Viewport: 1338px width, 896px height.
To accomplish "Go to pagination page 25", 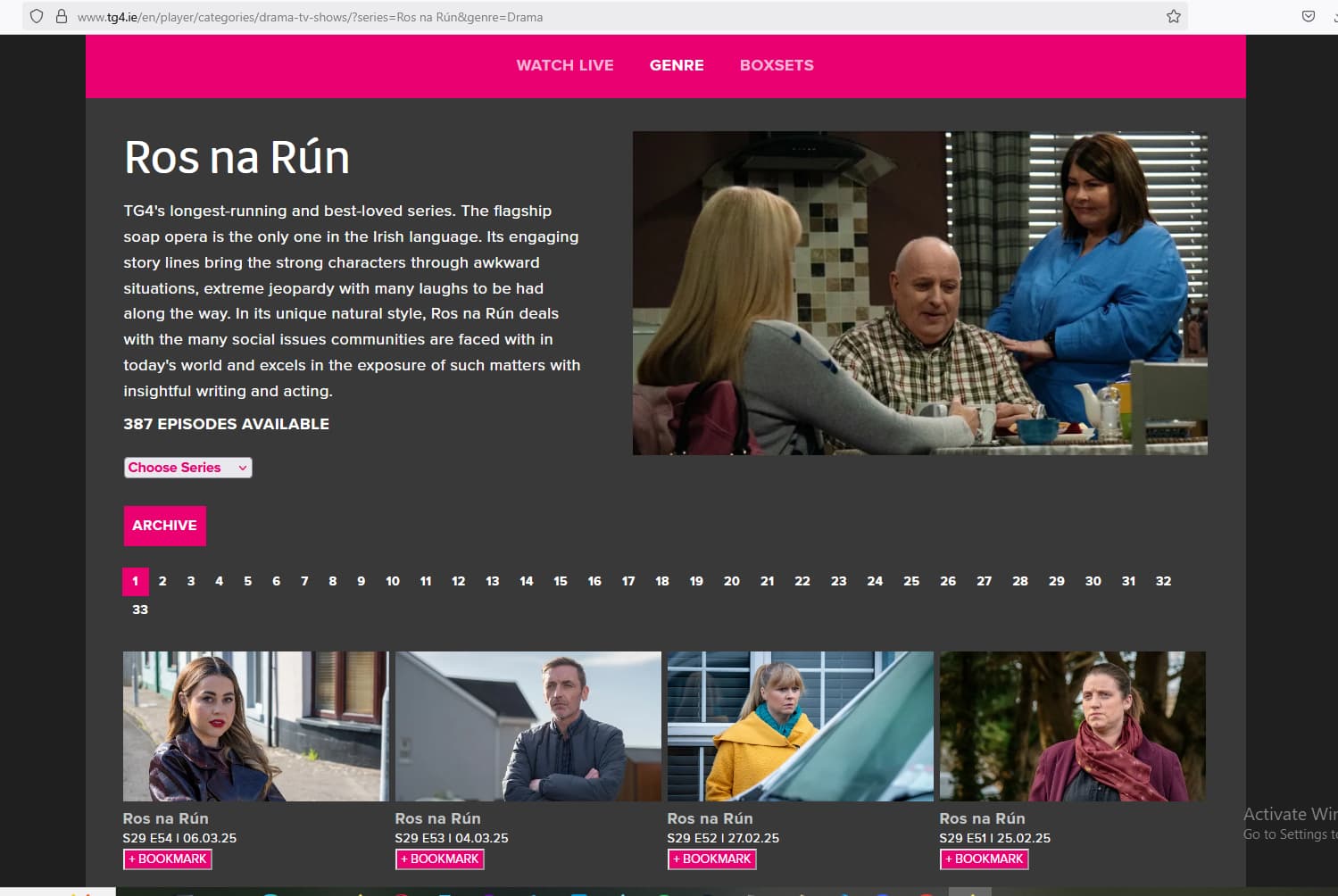I will pos(911,581).
